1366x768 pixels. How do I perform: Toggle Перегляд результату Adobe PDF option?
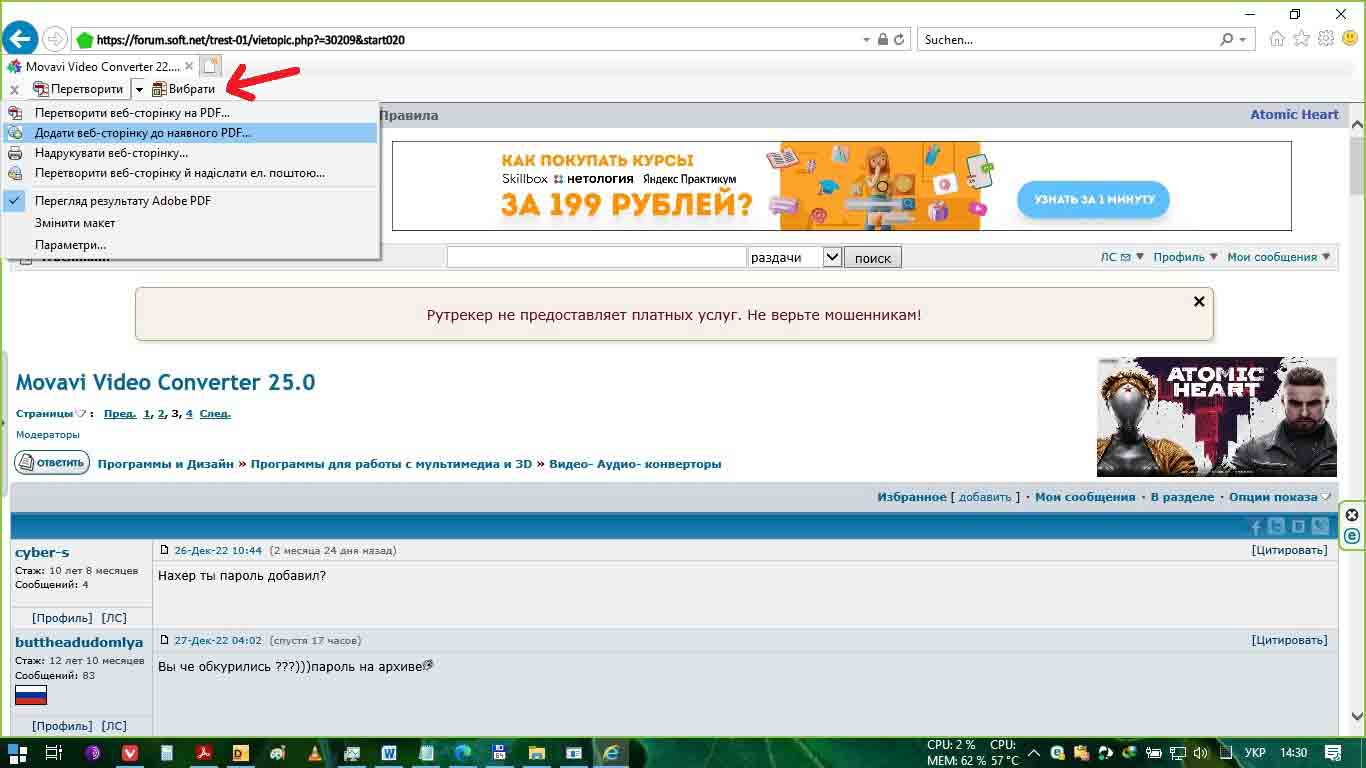click(x=190, y=201)
